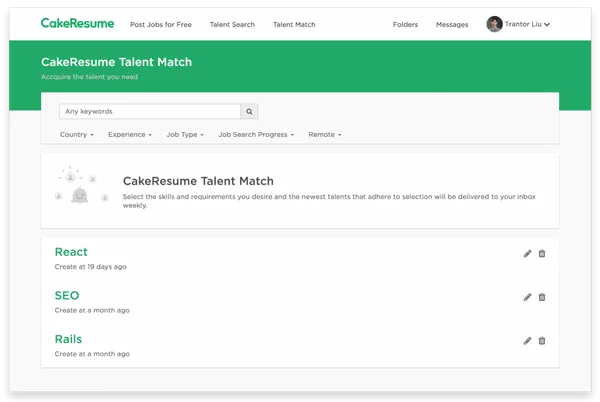Open the Talent Search page
600x402 pixels.
[x=232, y=24]
